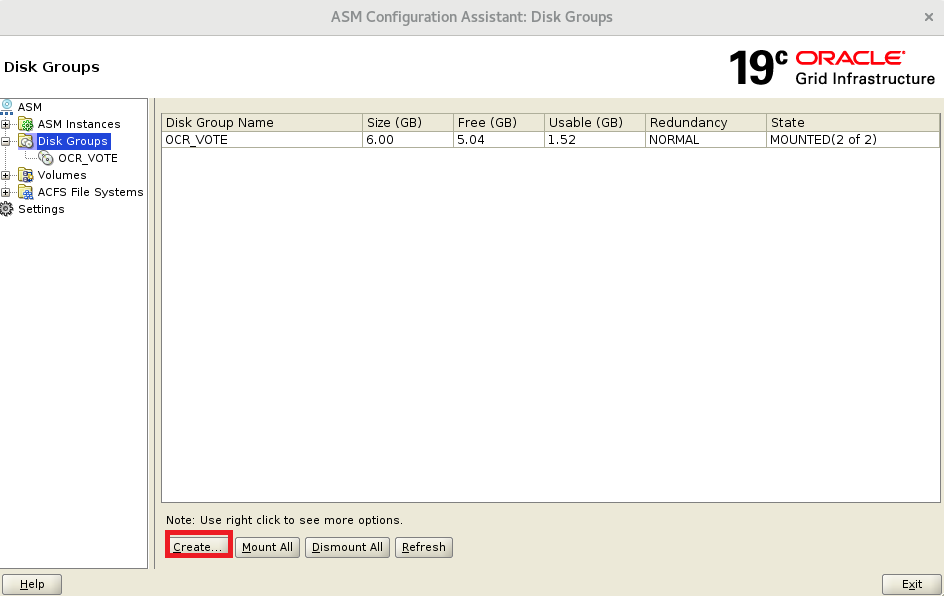Collapse the Disk Groups tree node
Screen dimensions: 944x596
pos(5,141)
